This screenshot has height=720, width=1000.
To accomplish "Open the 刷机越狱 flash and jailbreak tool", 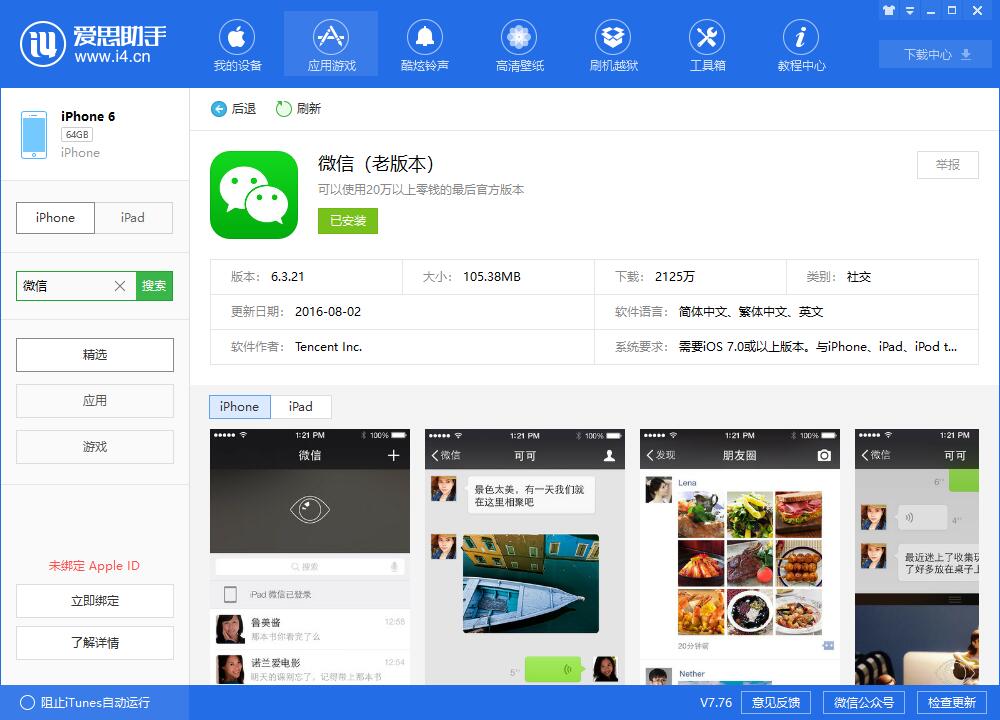I will point(612,44).
